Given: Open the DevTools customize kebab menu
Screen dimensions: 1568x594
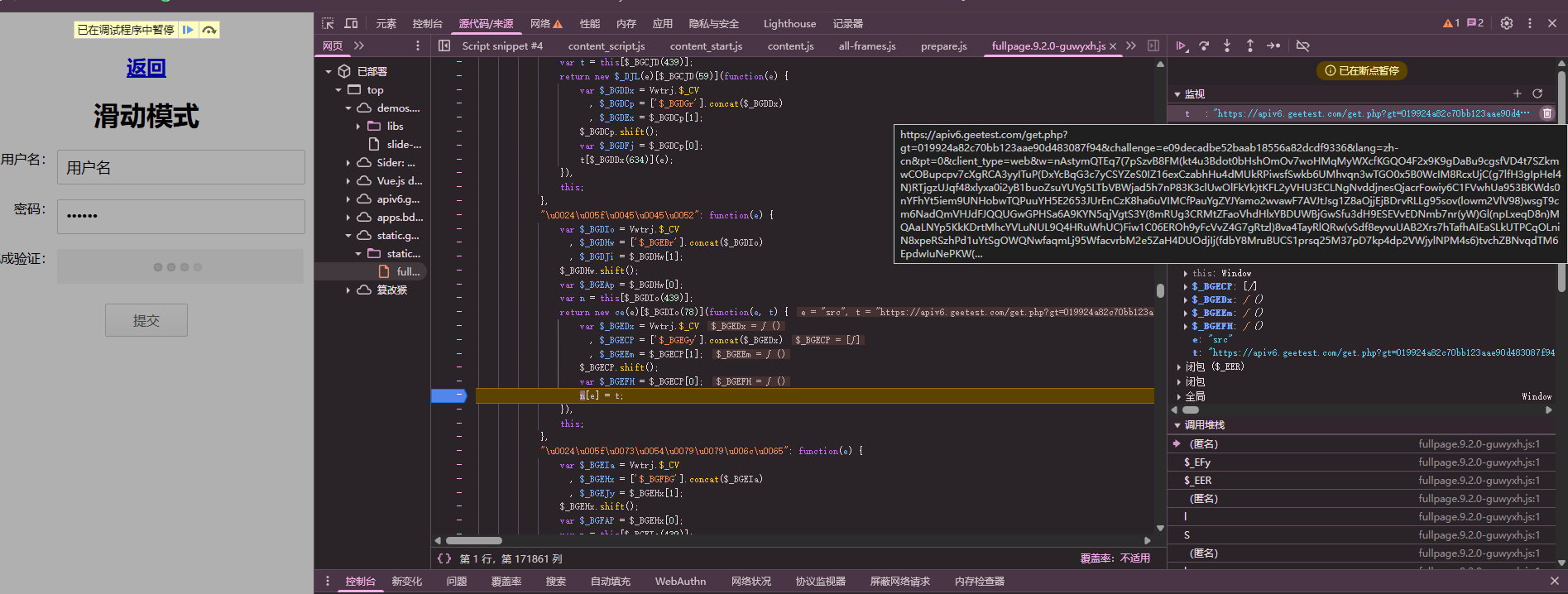Looking at the screenshot, I should [x=1530, y=23].
